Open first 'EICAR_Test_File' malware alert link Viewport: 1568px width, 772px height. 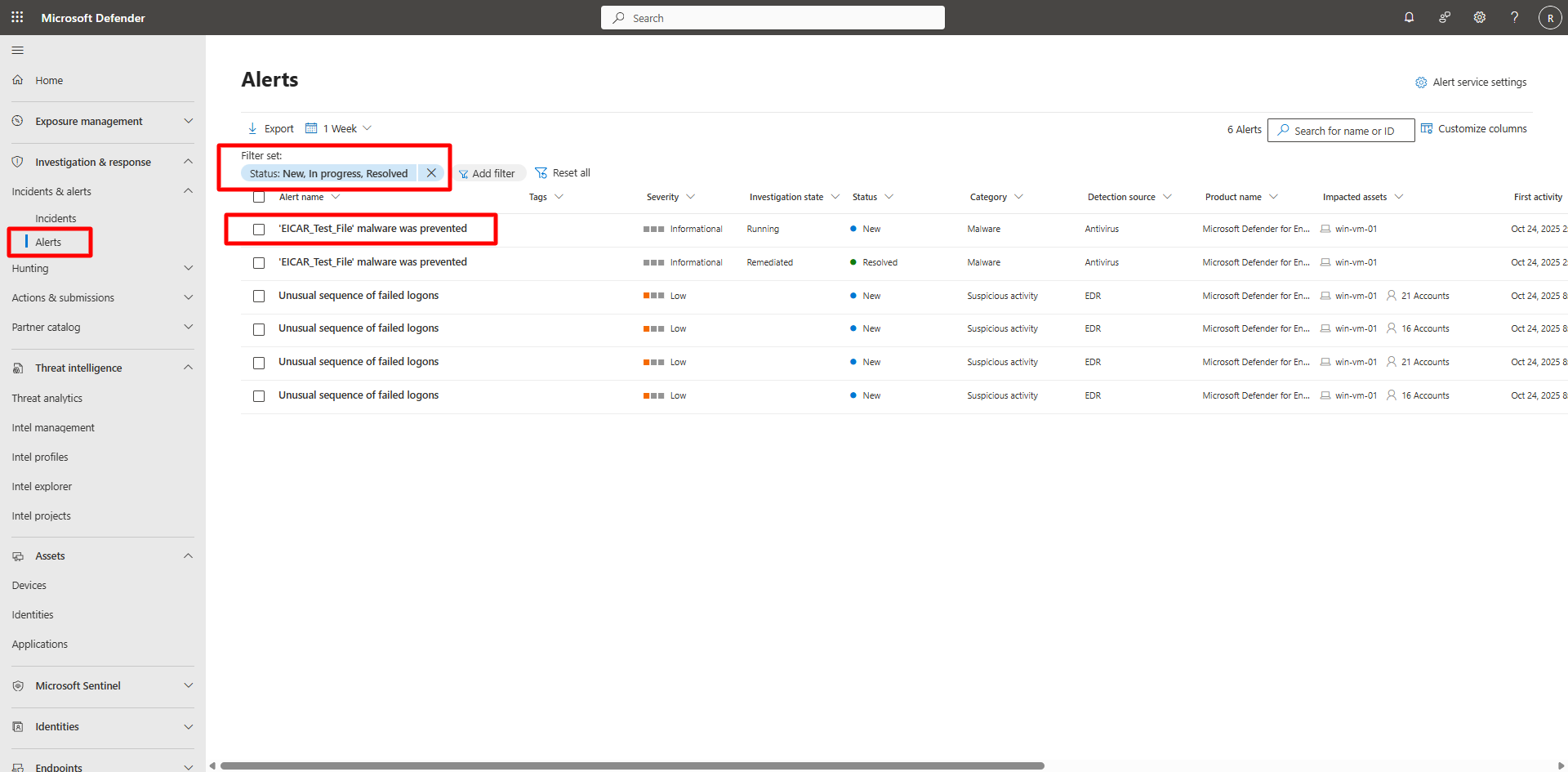(372, 229)
